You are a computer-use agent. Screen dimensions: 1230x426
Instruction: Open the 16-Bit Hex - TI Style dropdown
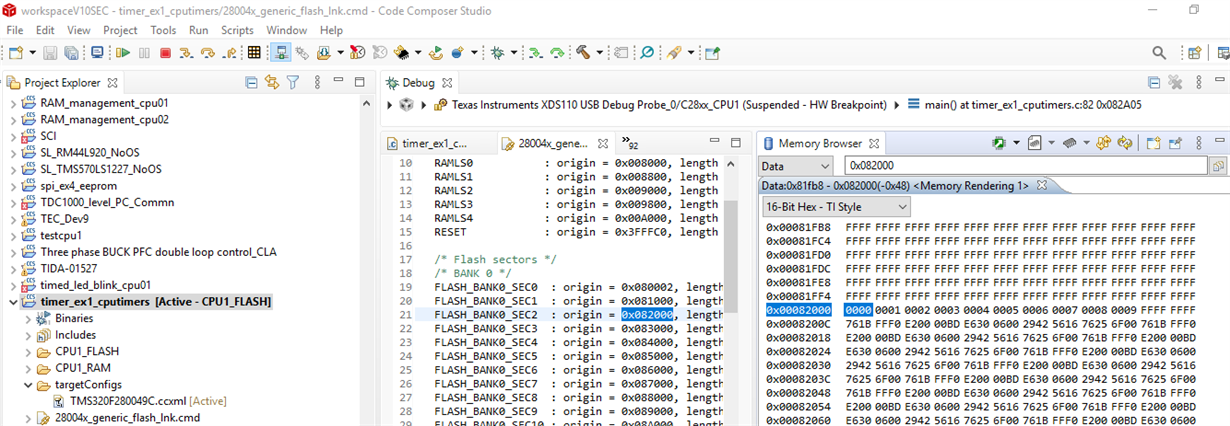(835, 206)
